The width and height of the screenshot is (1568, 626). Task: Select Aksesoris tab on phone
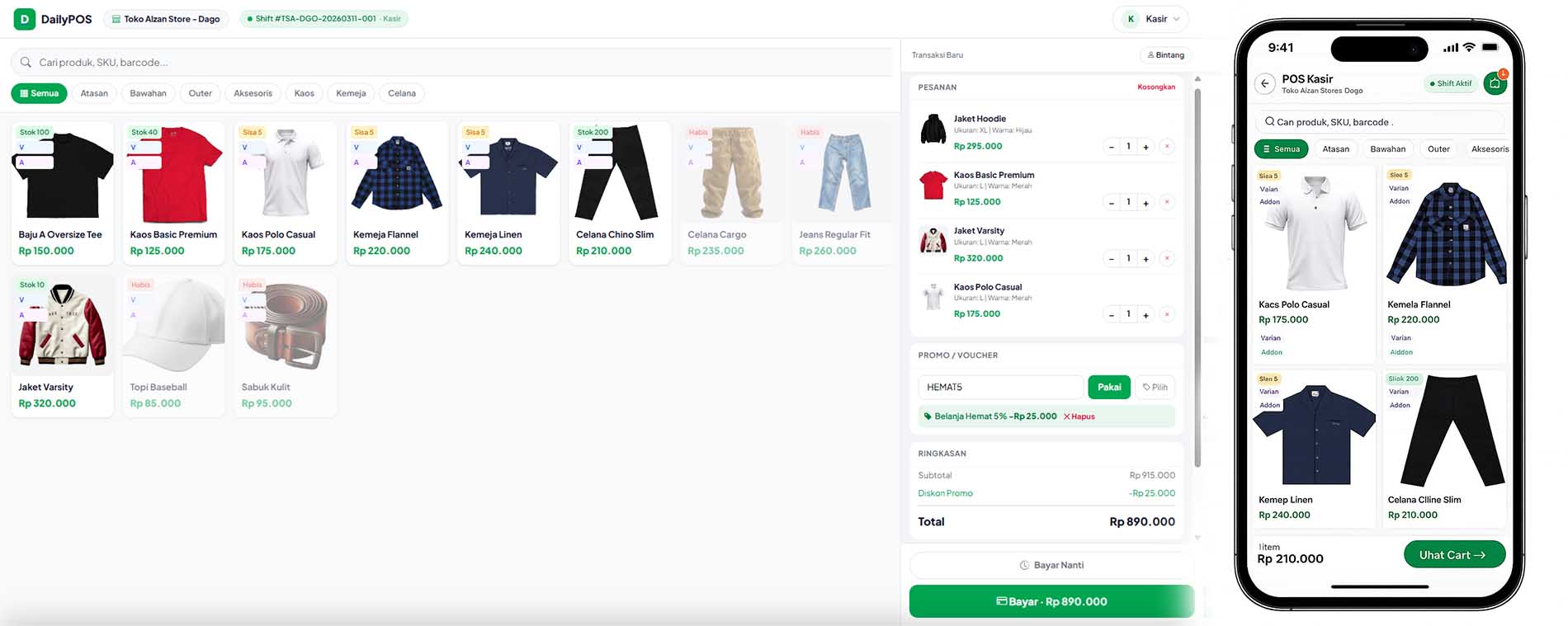(x=1490, y=149)
